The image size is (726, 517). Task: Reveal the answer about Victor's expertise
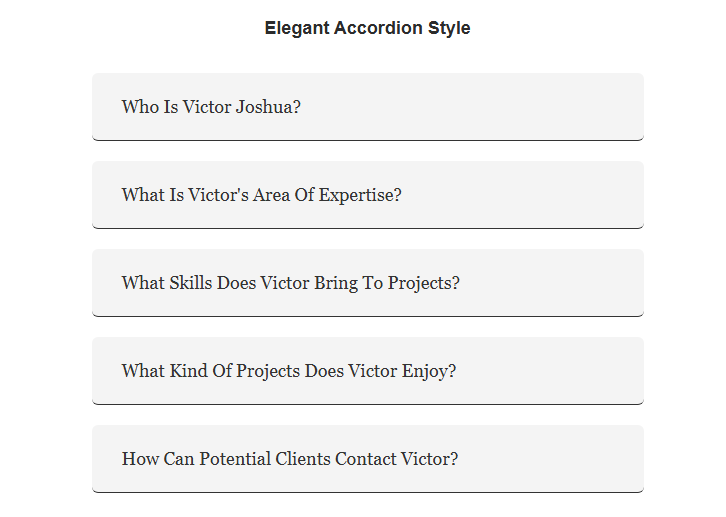368,195
